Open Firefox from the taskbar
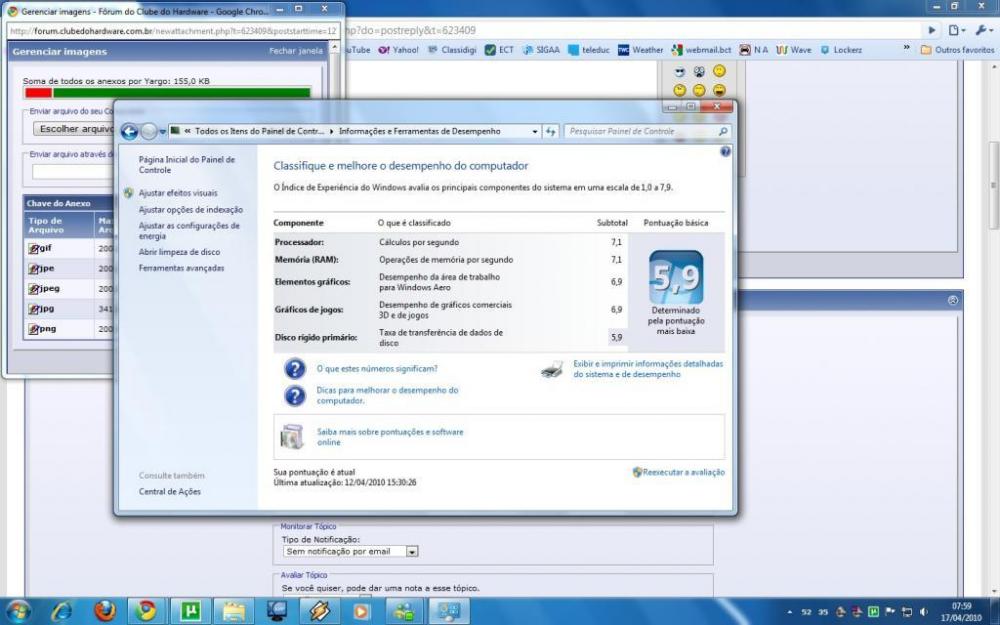Image resolution: width=1000 pixels, height=625 pixels. coord(105,610)
